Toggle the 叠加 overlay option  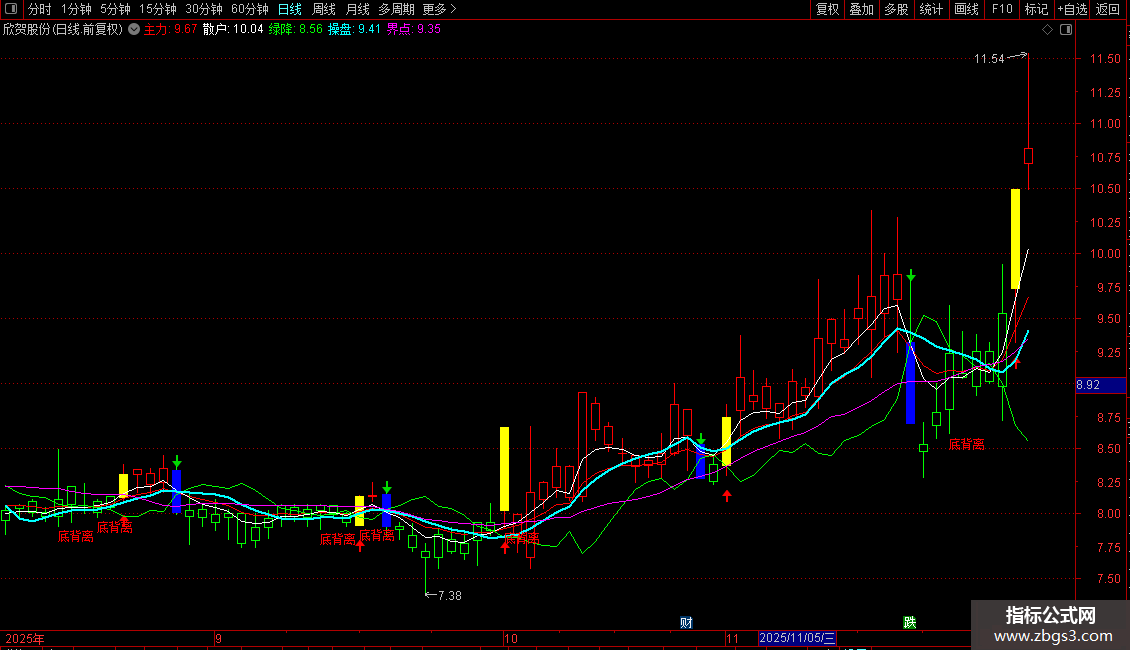click(x=862, y=9)
